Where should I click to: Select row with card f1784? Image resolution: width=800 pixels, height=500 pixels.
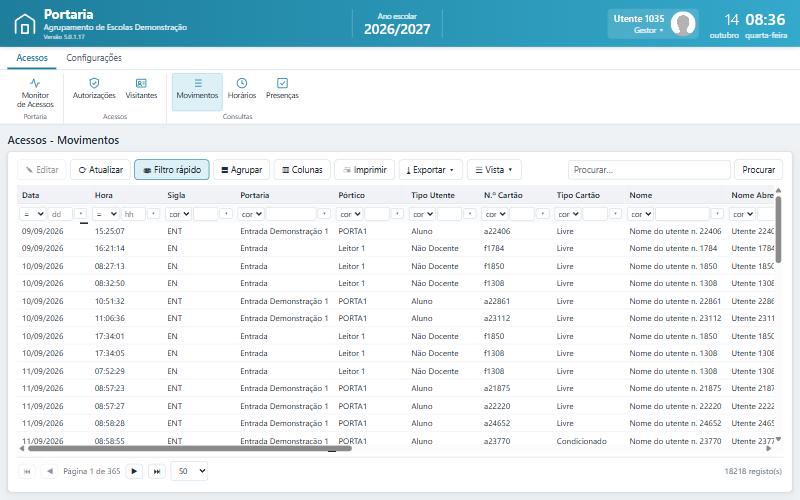click(396, 248)
